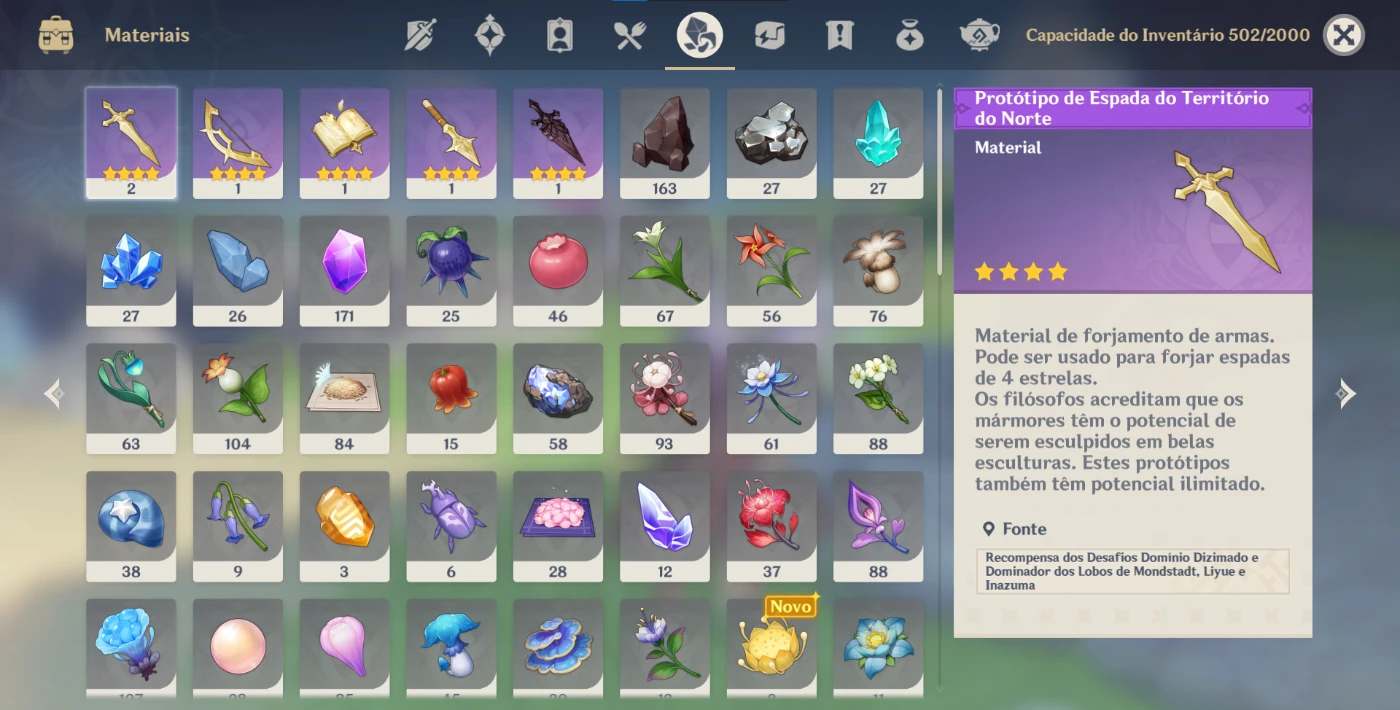Screen dimensions: 1400x710
Task: Click the Fonte source description box
Action: coord(1133,571)
